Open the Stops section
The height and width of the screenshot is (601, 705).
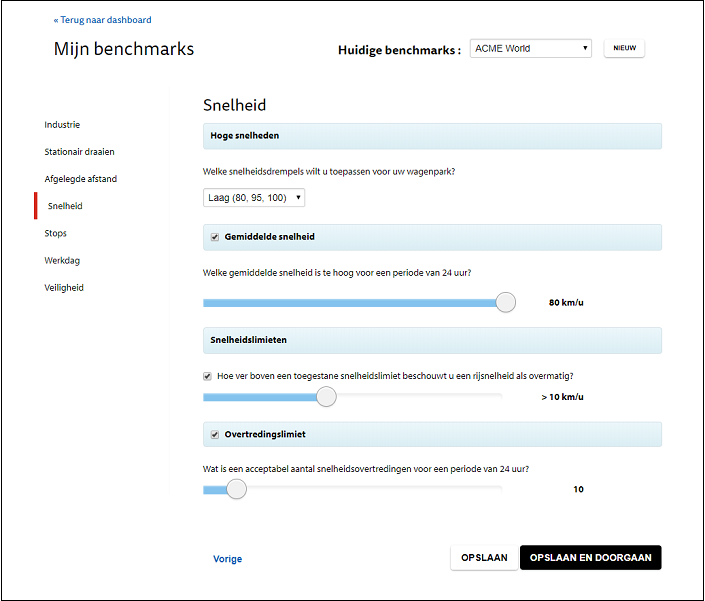pyautogui.click(x=55, y=233)
